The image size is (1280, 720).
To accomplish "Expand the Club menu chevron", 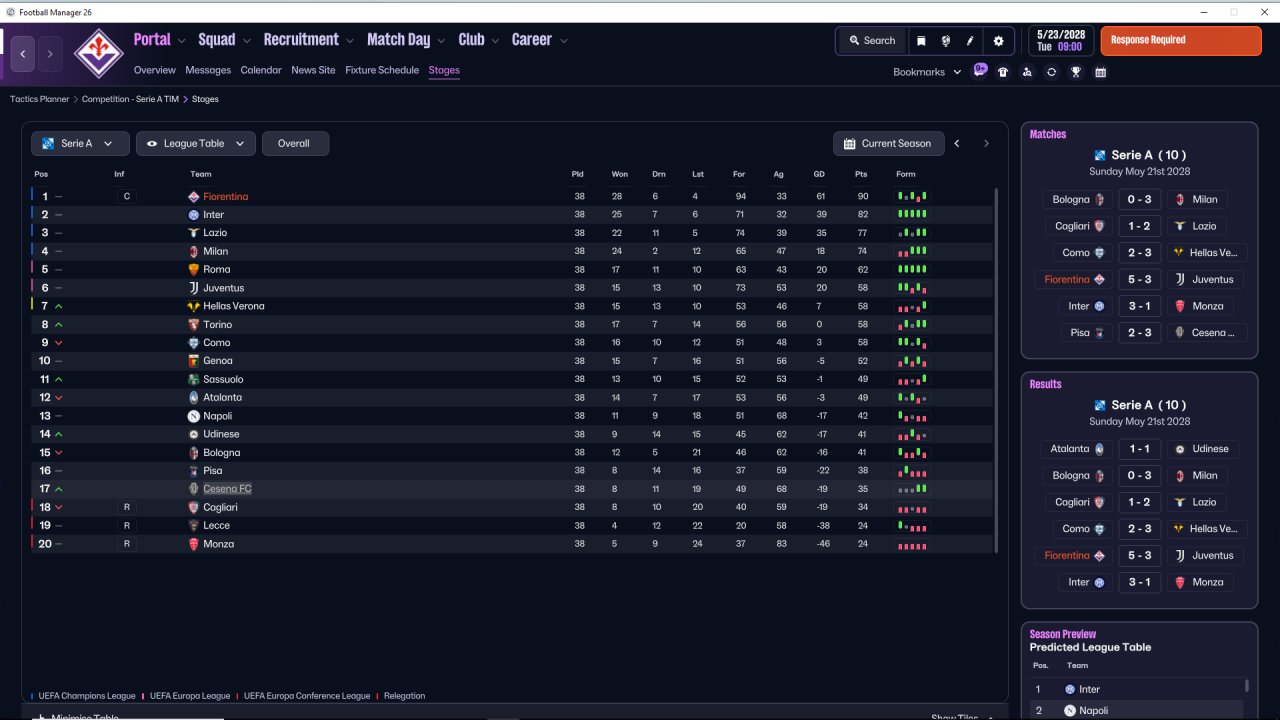I will pos(495,41).
